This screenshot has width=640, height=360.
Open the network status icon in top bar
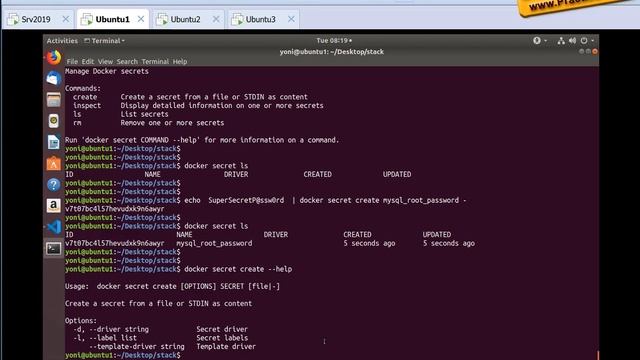pos(561,40)
